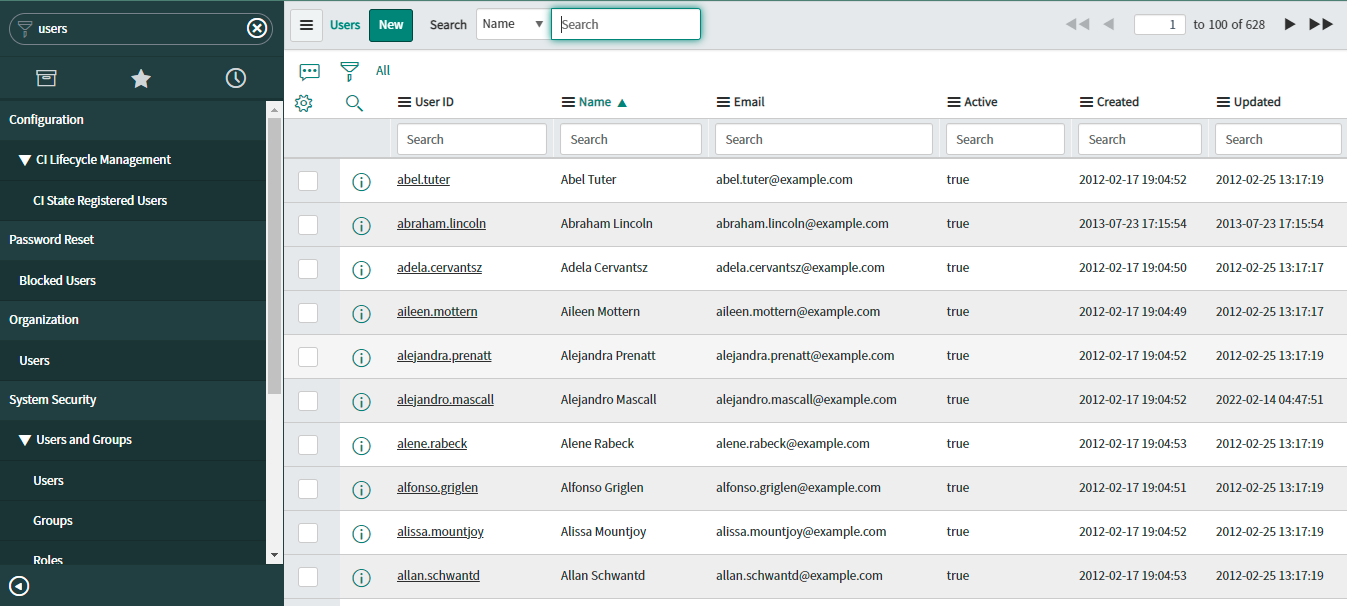Click the New button
The image size is (1347, 606).
click(x=391, y=25)
